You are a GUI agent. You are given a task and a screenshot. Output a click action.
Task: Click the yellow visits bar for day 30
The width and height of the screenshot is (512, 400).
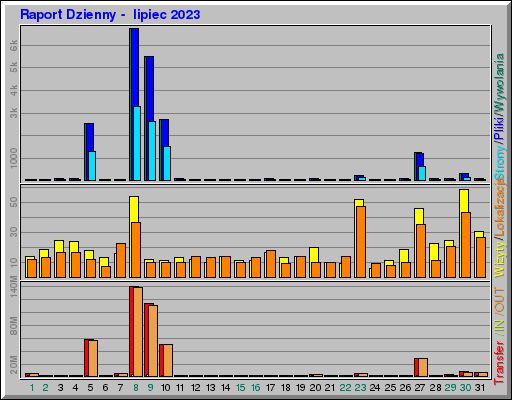point(464,201)
